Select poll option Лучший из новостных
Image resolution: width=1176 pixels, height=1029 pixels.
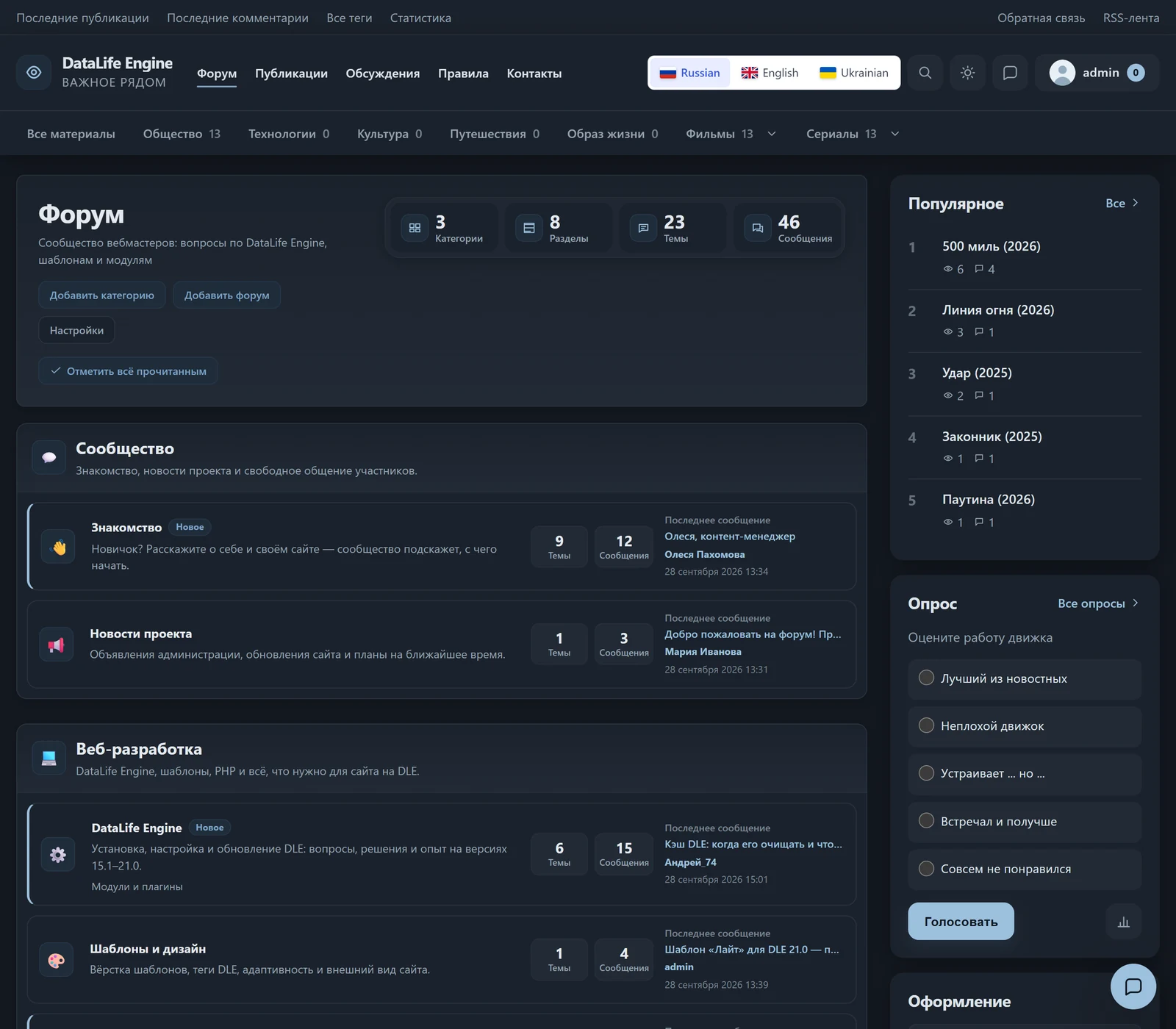(x=1024, y=678)
